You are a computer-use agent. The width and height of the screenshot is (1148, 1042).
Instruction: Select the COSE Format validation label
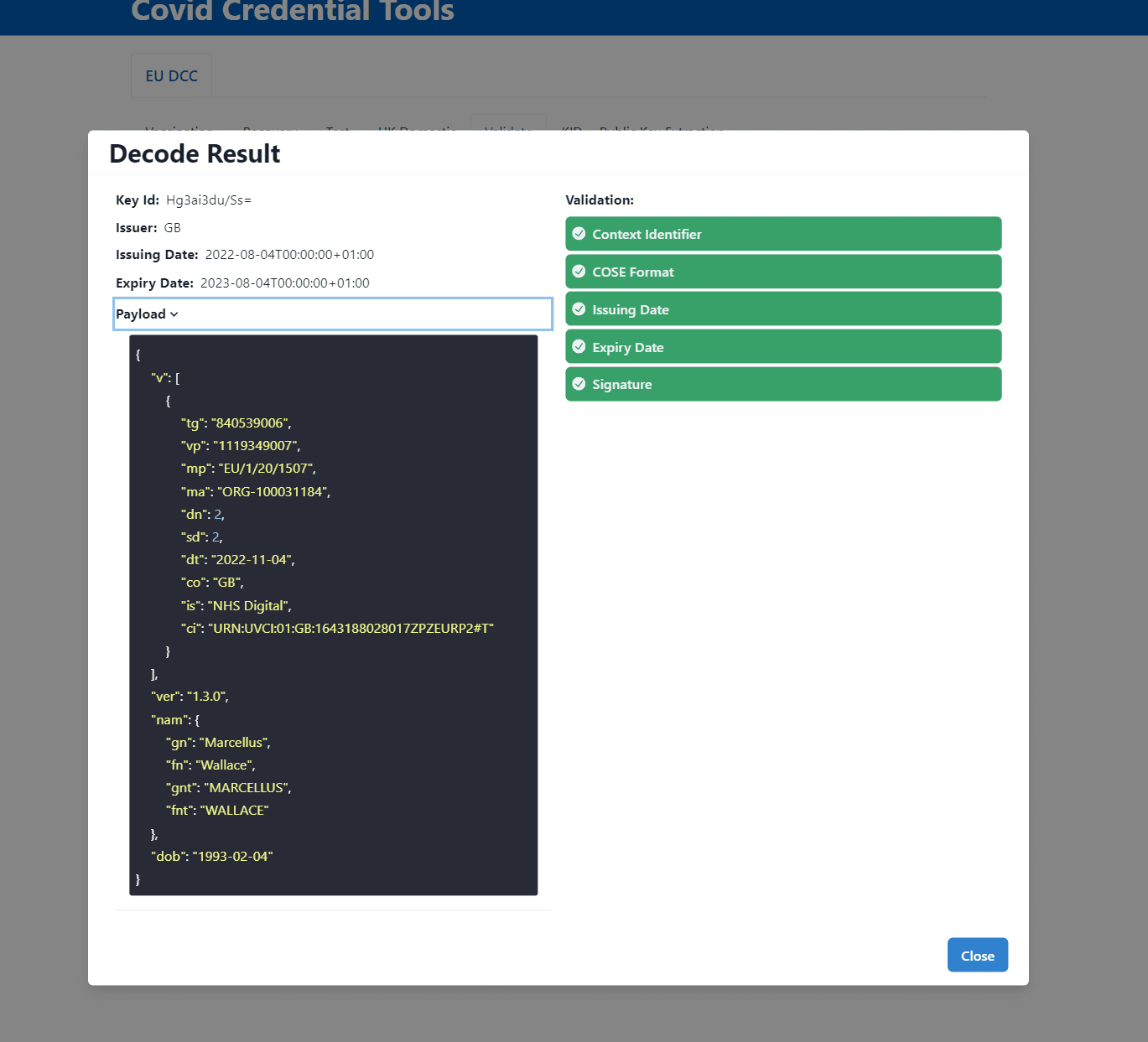click(633, 272)
